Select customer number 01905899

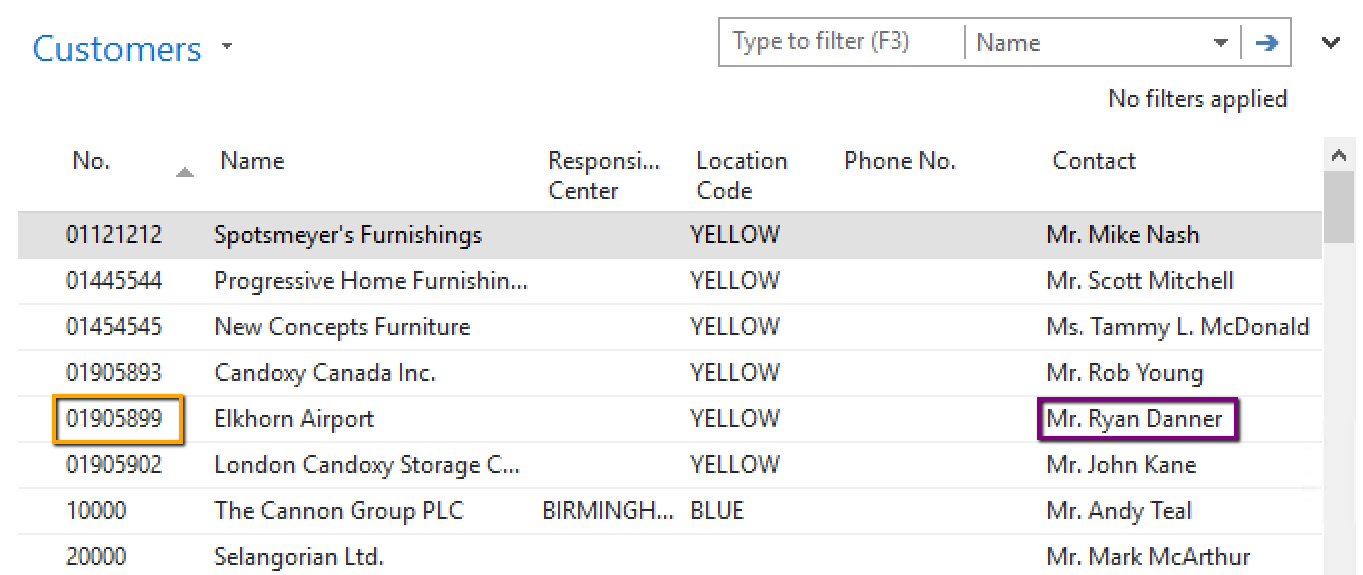tap(114, 419)
